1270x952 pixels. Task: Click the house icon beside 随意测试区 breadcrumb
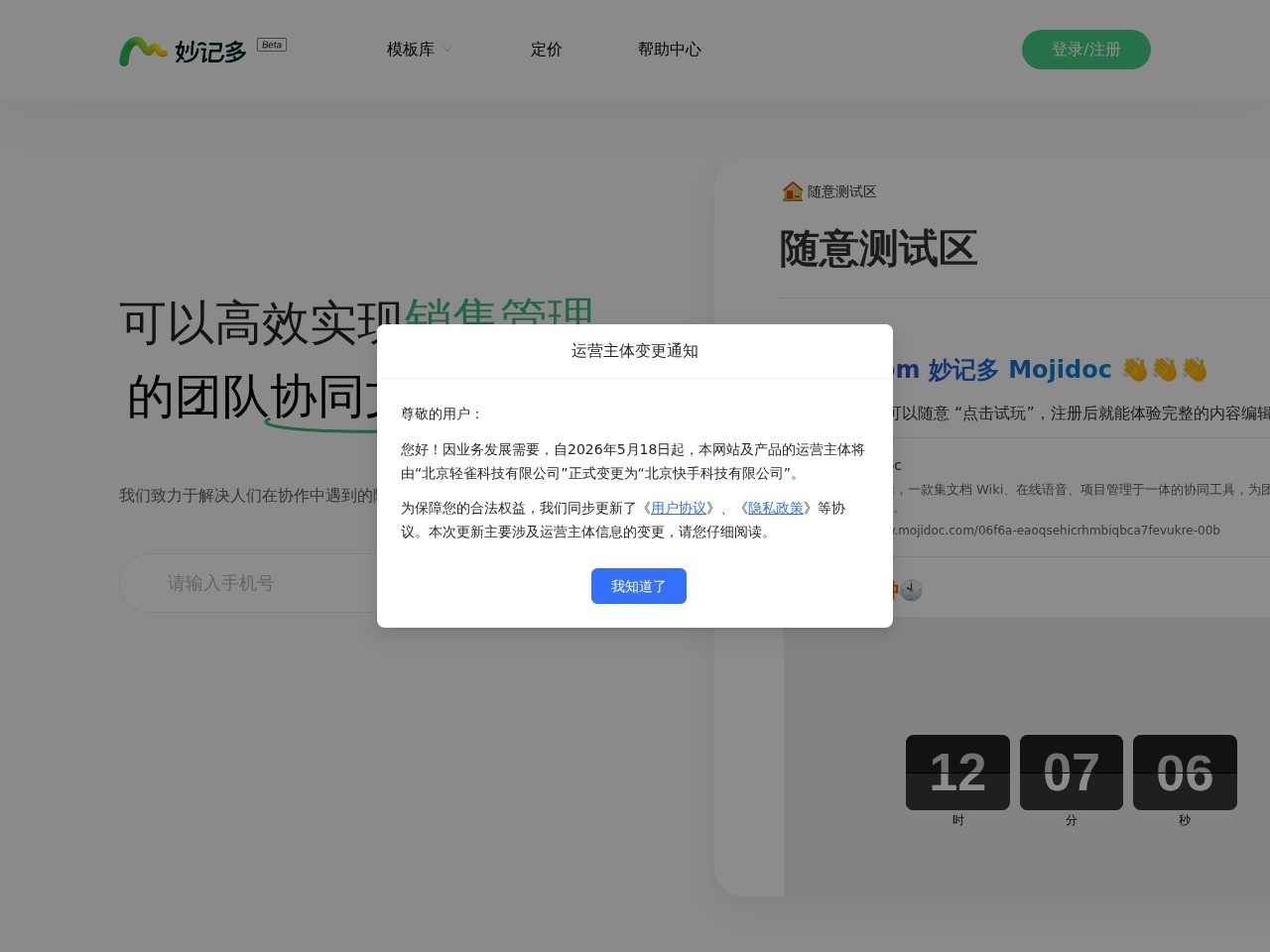tap(792, 191)
